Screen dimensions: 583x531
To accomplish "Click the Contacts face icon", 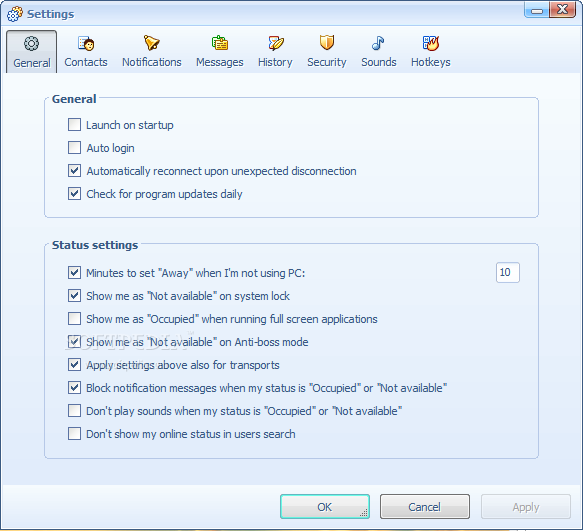I will [x=86, y=44].
